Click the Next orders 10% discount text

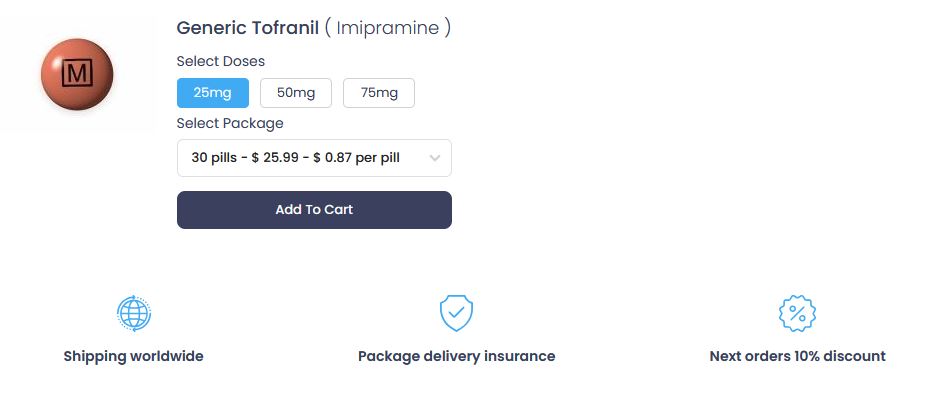(797, 357)
